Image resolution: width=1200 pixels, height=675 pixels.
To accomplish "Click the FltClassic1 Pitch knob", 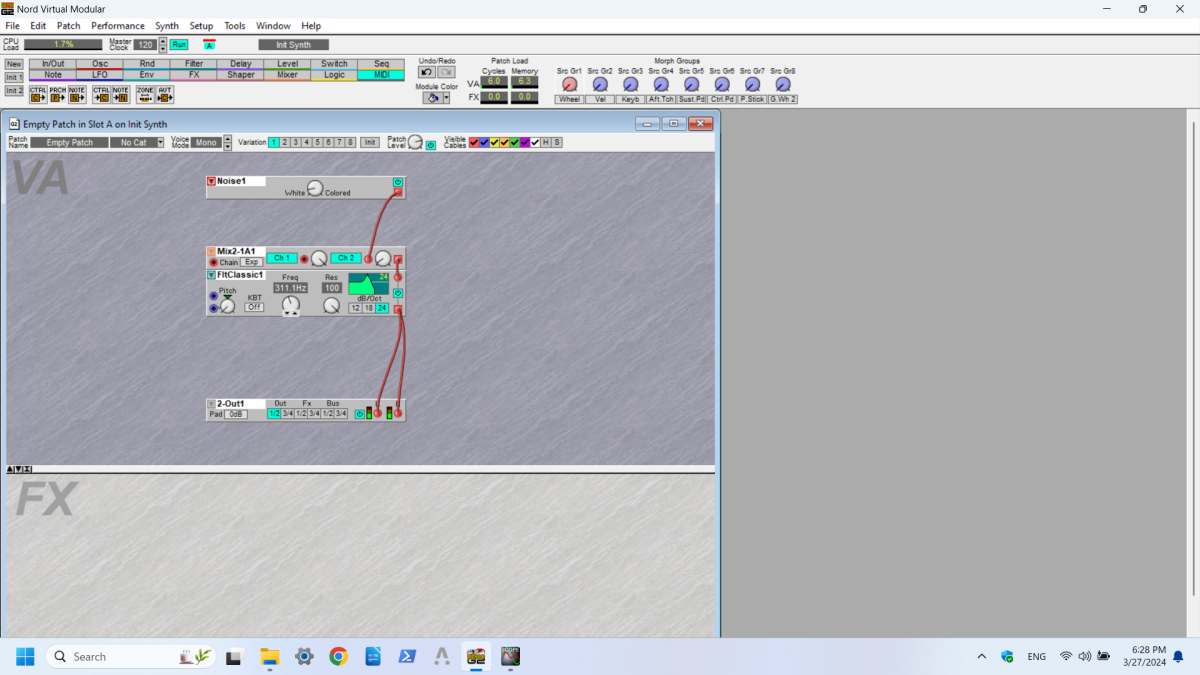I will tap(227, 306).
